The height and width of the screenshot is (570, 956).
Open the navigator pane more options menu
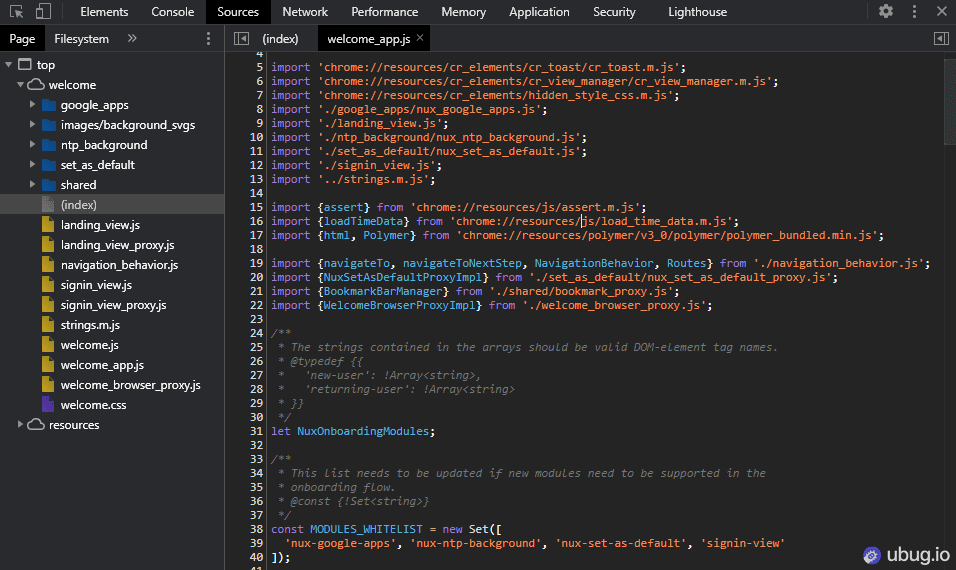point(208,39)
